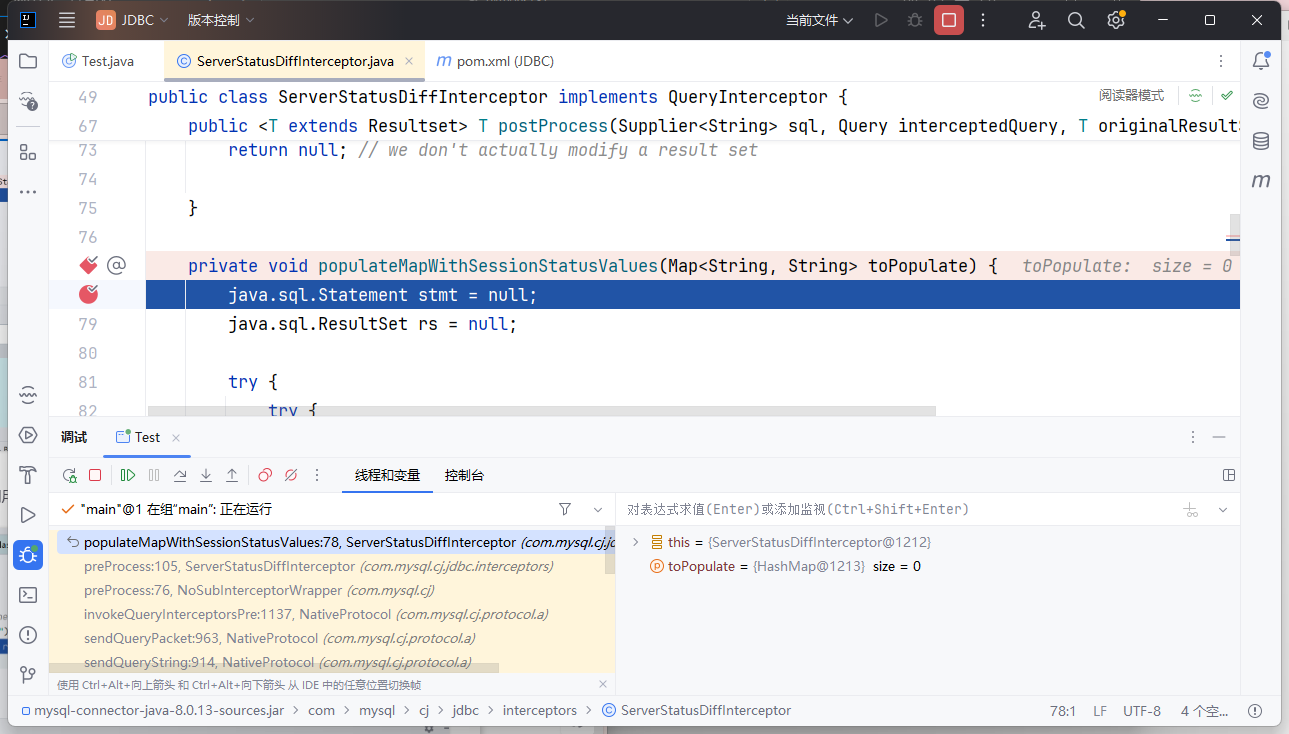This screenshot has width=1289, height=734.
Task: Click the Rerun debug icon
Action: point(69,476)
